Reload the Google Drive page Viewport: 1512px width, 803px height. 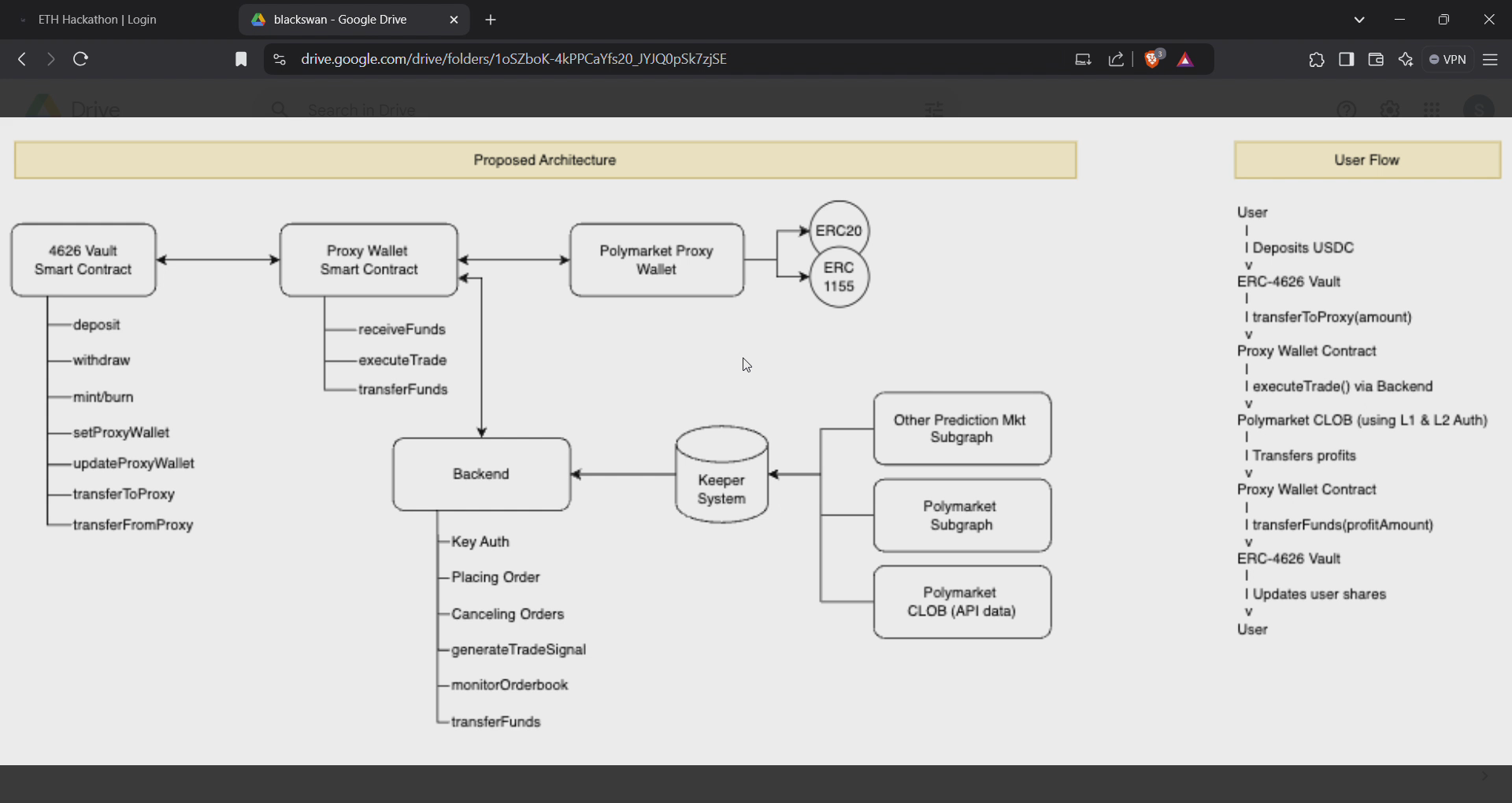pyautogui.click(x=80, y=59)
